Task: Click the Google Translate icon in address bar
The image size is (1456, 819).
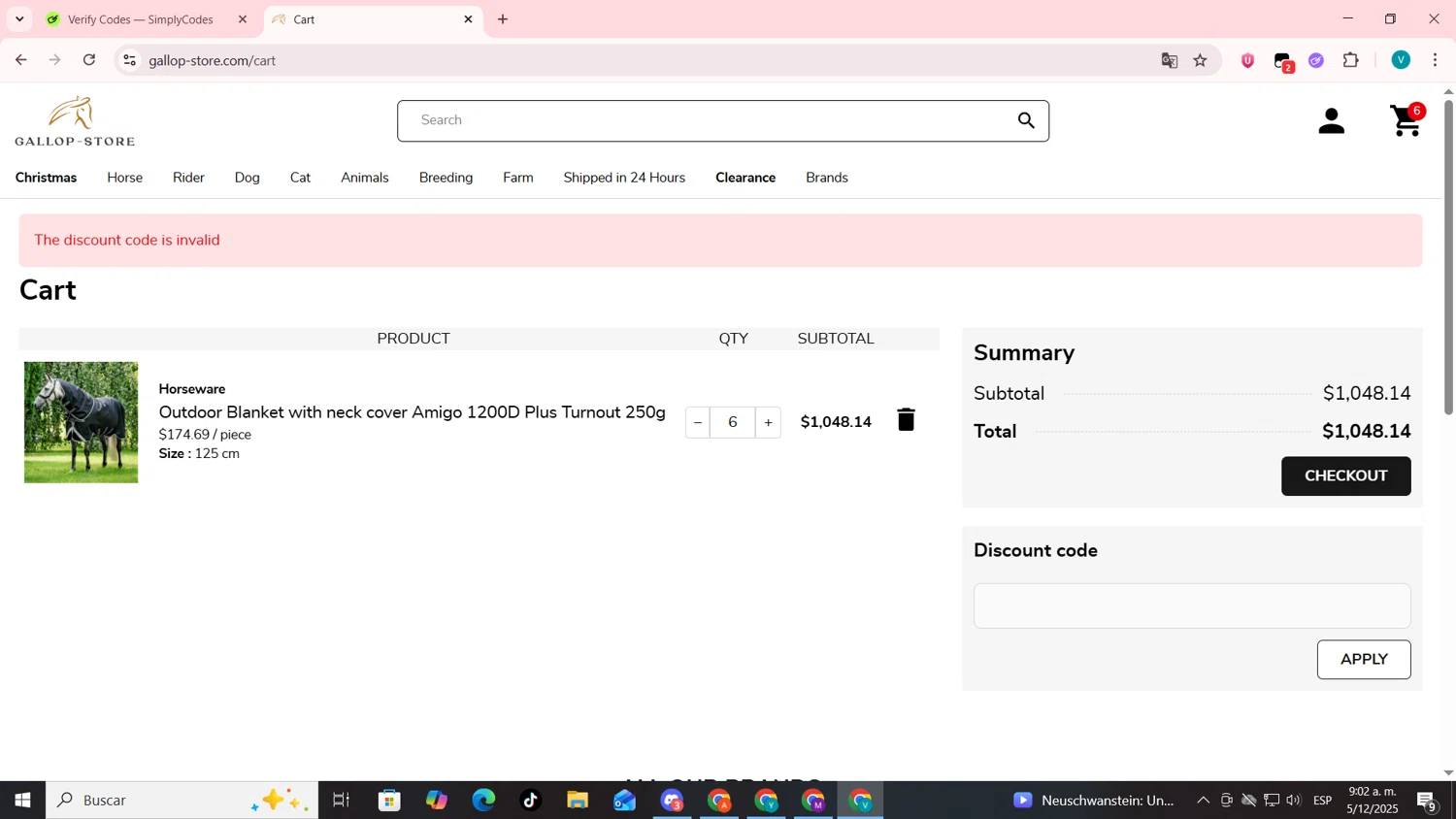Action: 1170,60
